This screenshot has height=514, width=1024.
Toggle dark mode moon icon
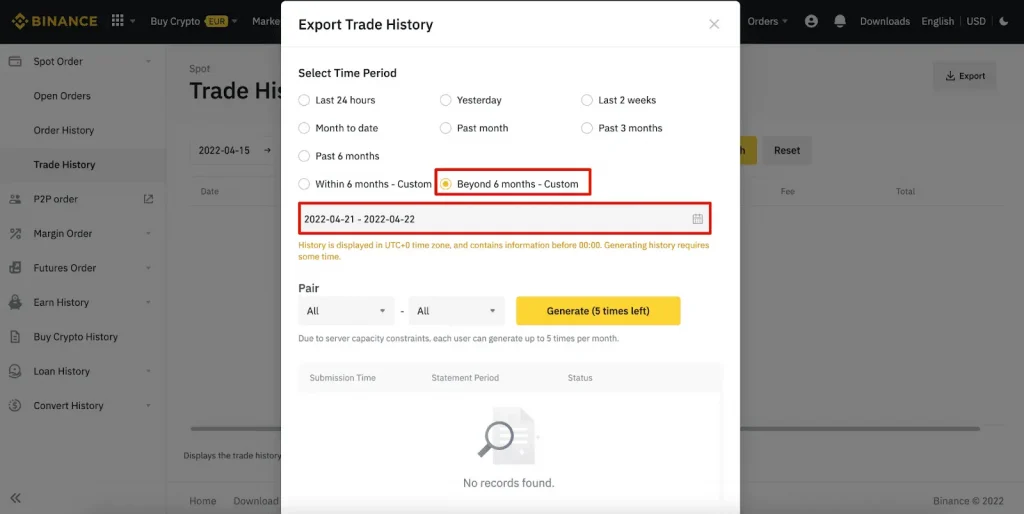point(1004,21)
